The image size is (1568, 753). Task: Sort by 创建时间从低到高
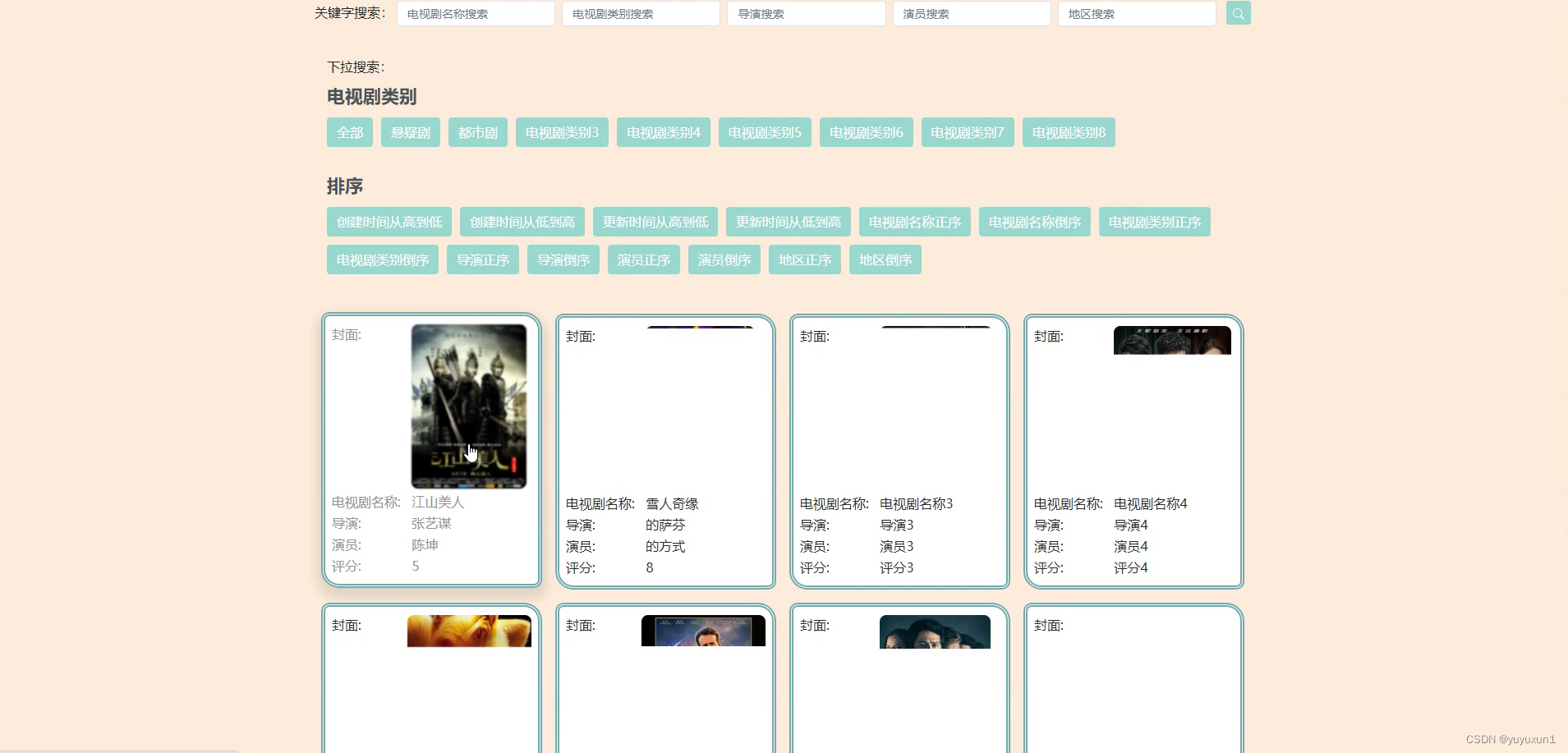(522, 222)
